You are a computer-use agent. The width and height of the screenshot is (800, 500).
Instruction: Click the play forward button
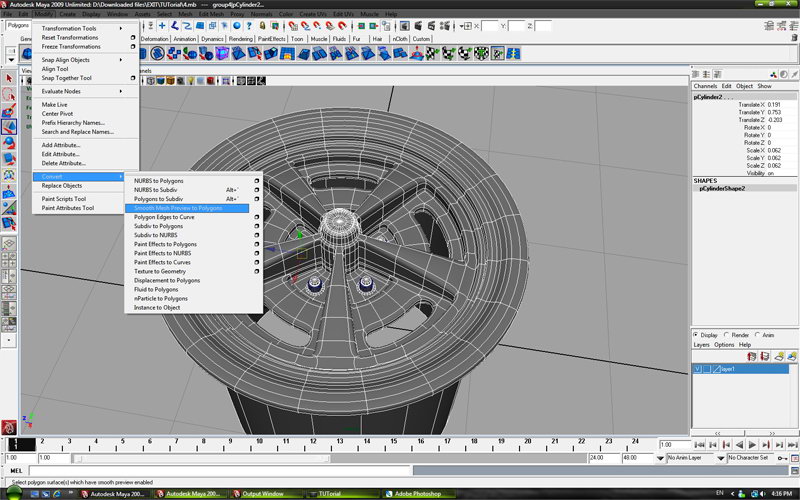point(752,443)
